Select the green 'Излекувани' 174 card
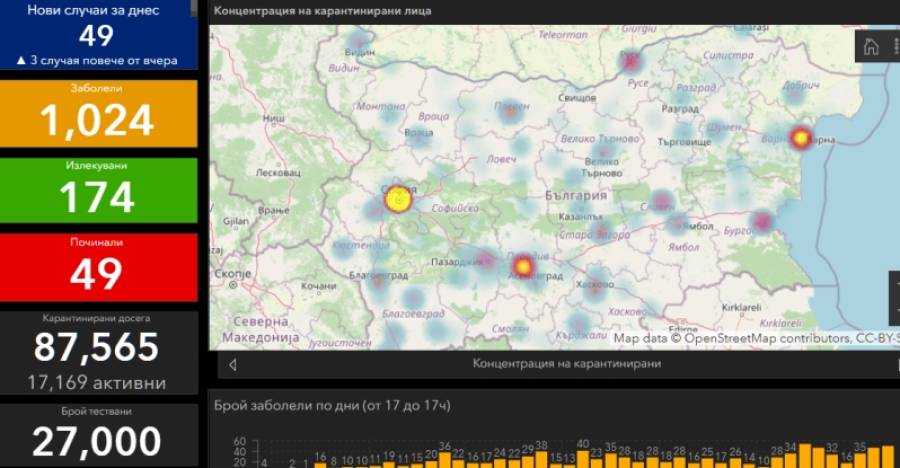Viewport: 900px width, 468px height. (x=98, y=190)
